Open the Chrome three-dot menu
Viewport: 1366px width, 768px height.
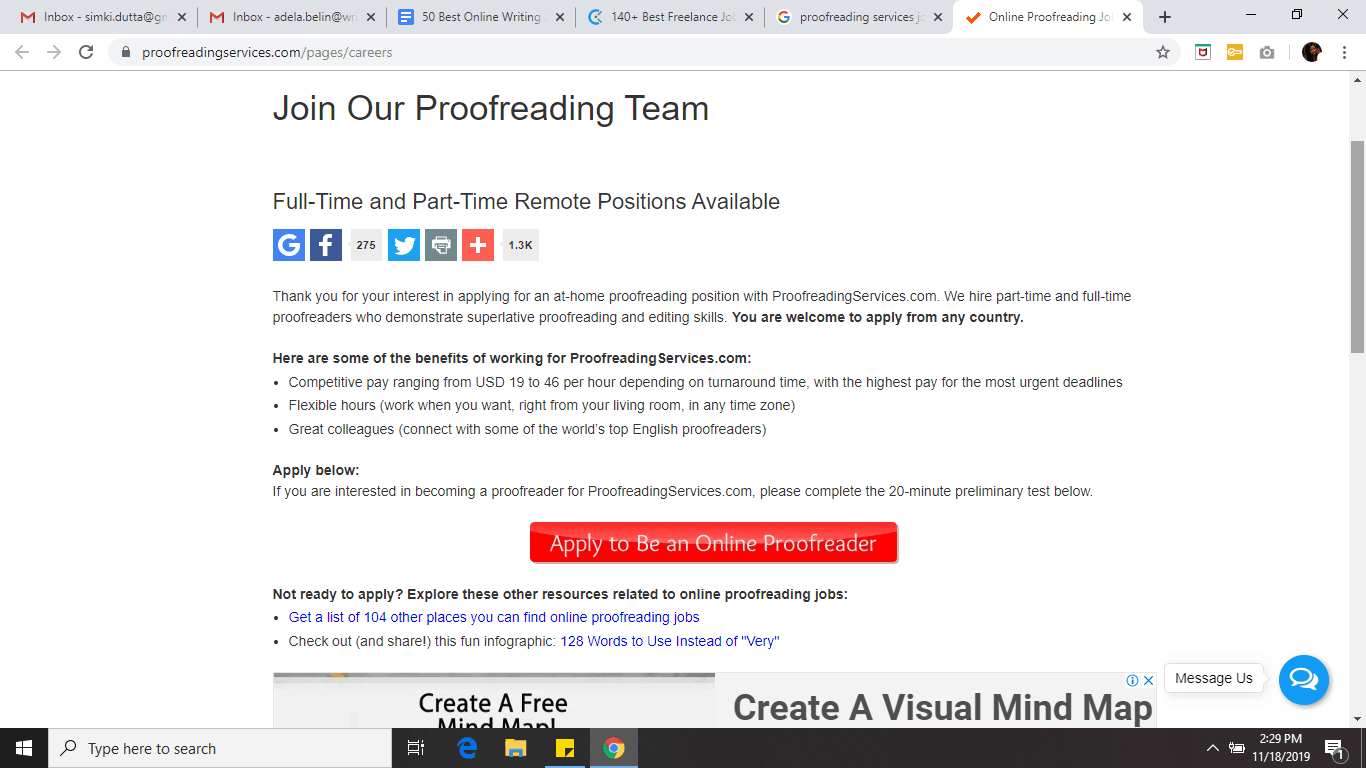pyautogui.click(x=1344, y=52)
